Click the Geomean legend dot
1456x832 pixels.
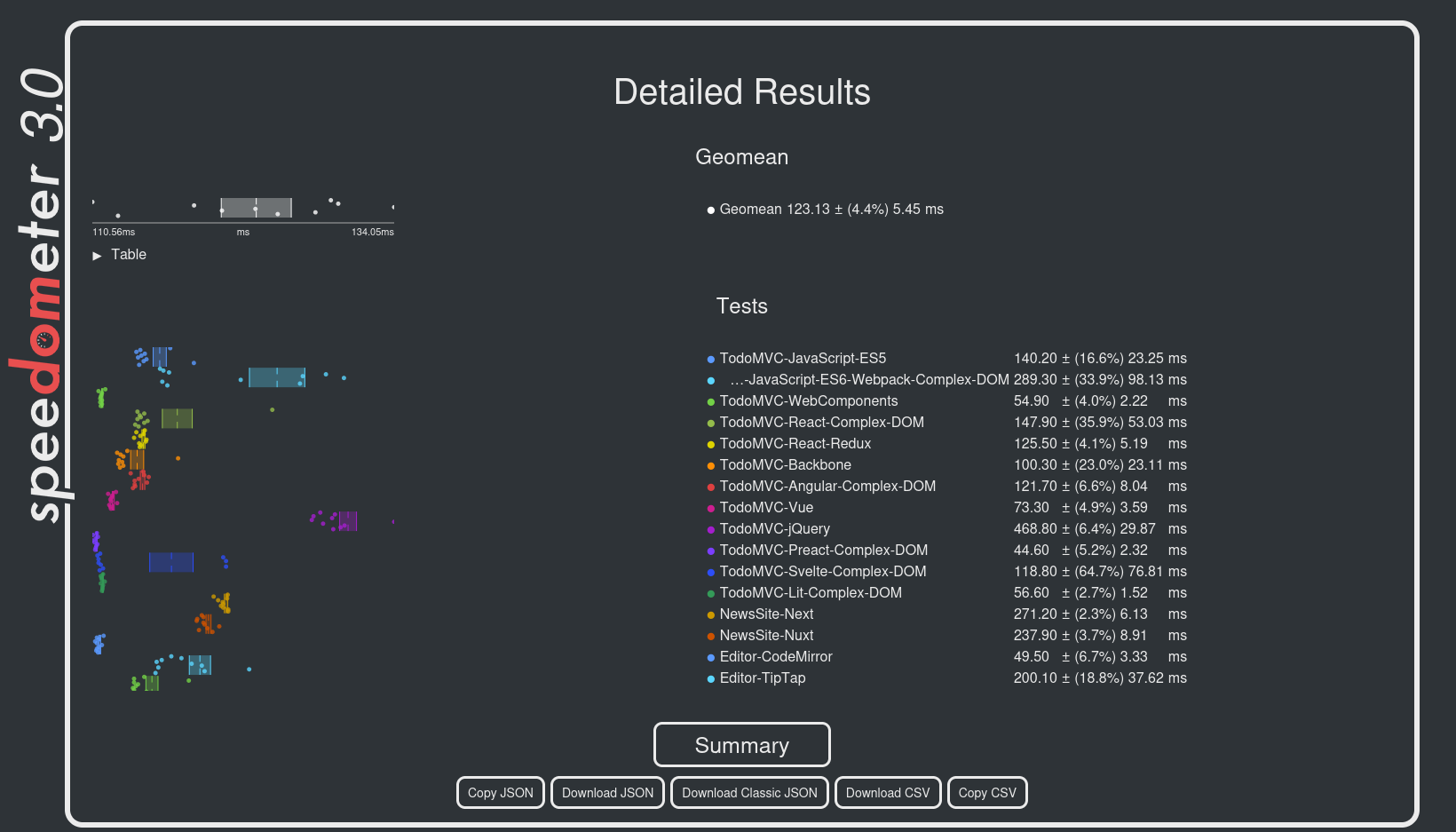click(710, 210)
